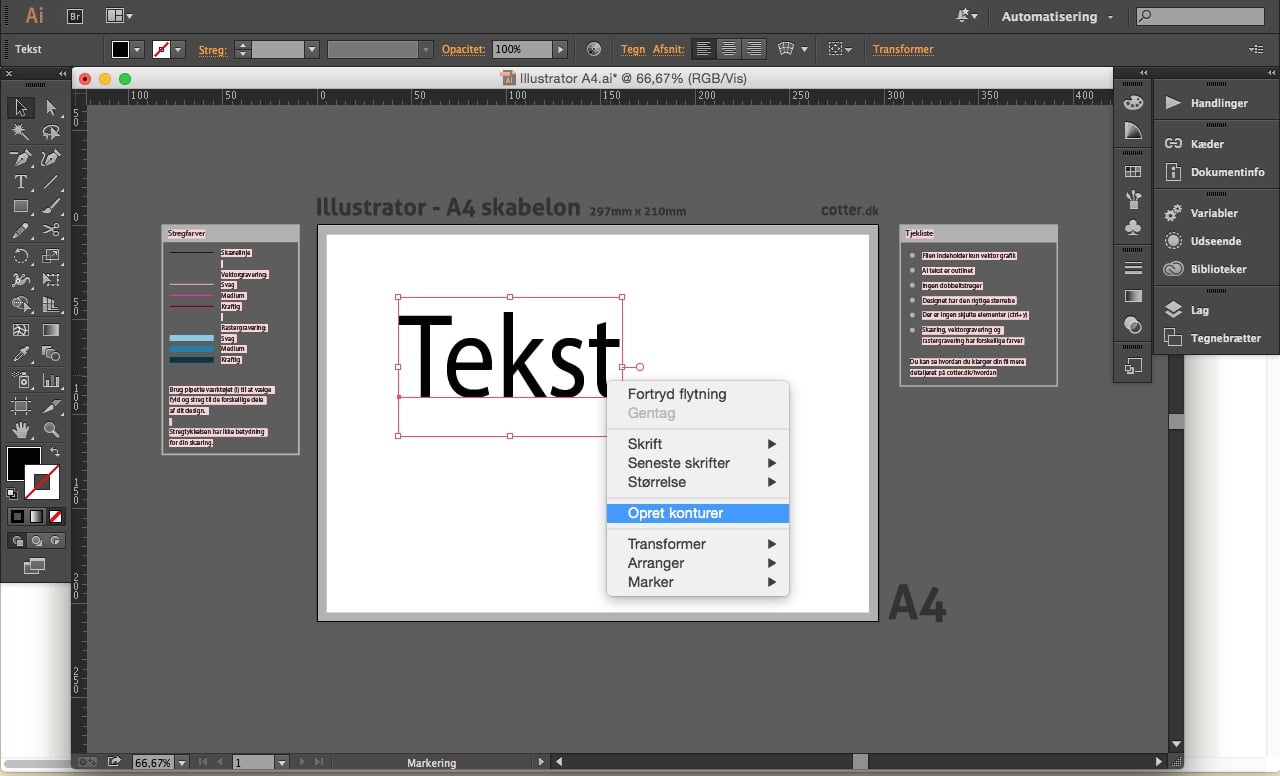Toggle align text left
The image size is (1280, 776).
705,49
